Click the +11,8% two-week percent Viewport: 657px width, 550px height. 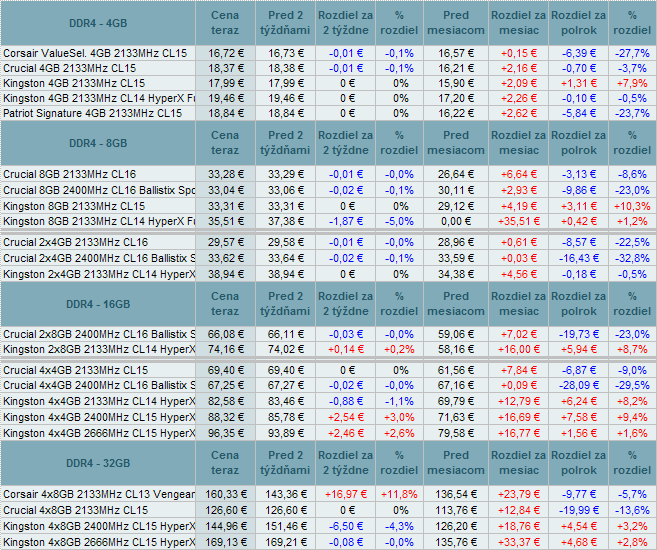[x=399, y=494]
